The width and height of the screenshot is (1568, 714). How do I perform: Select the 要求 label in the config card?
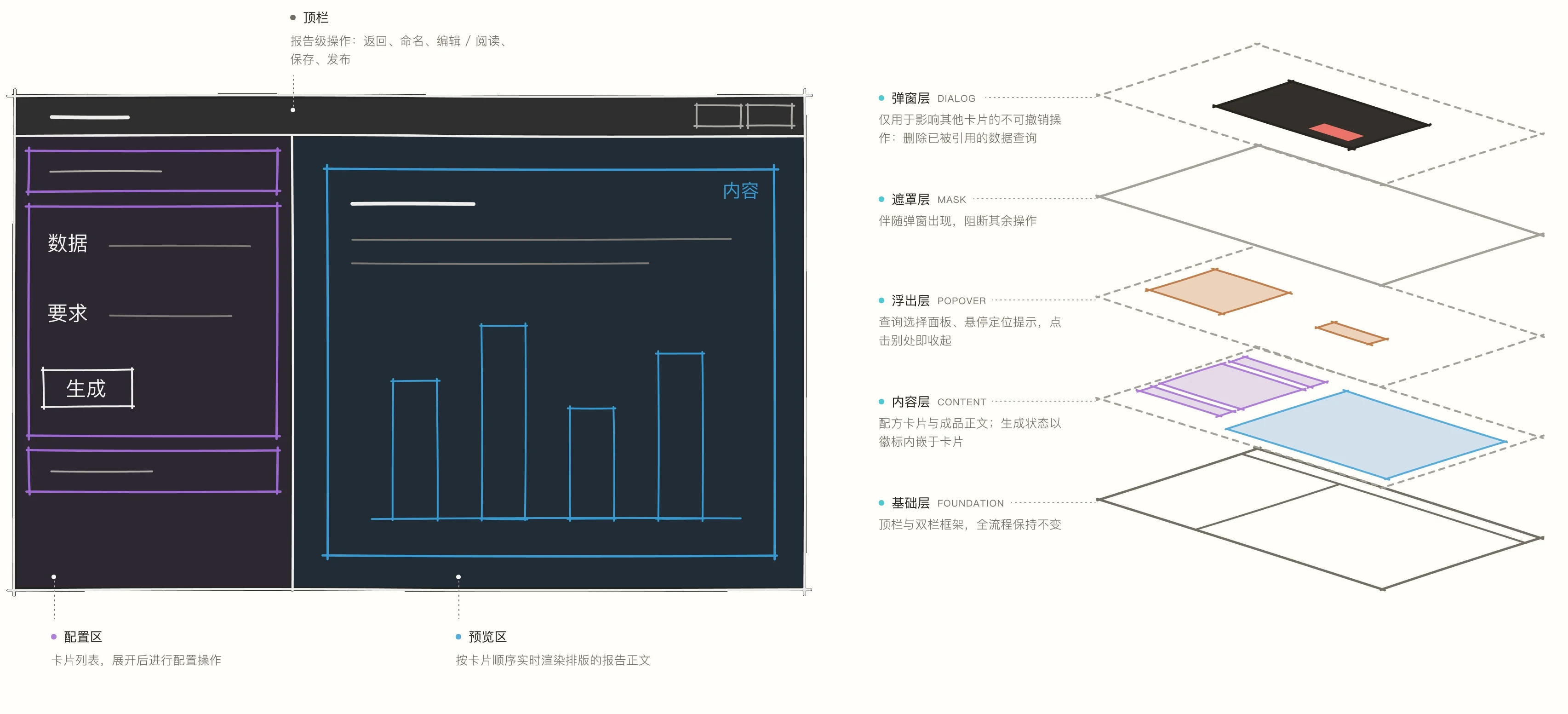68,313
